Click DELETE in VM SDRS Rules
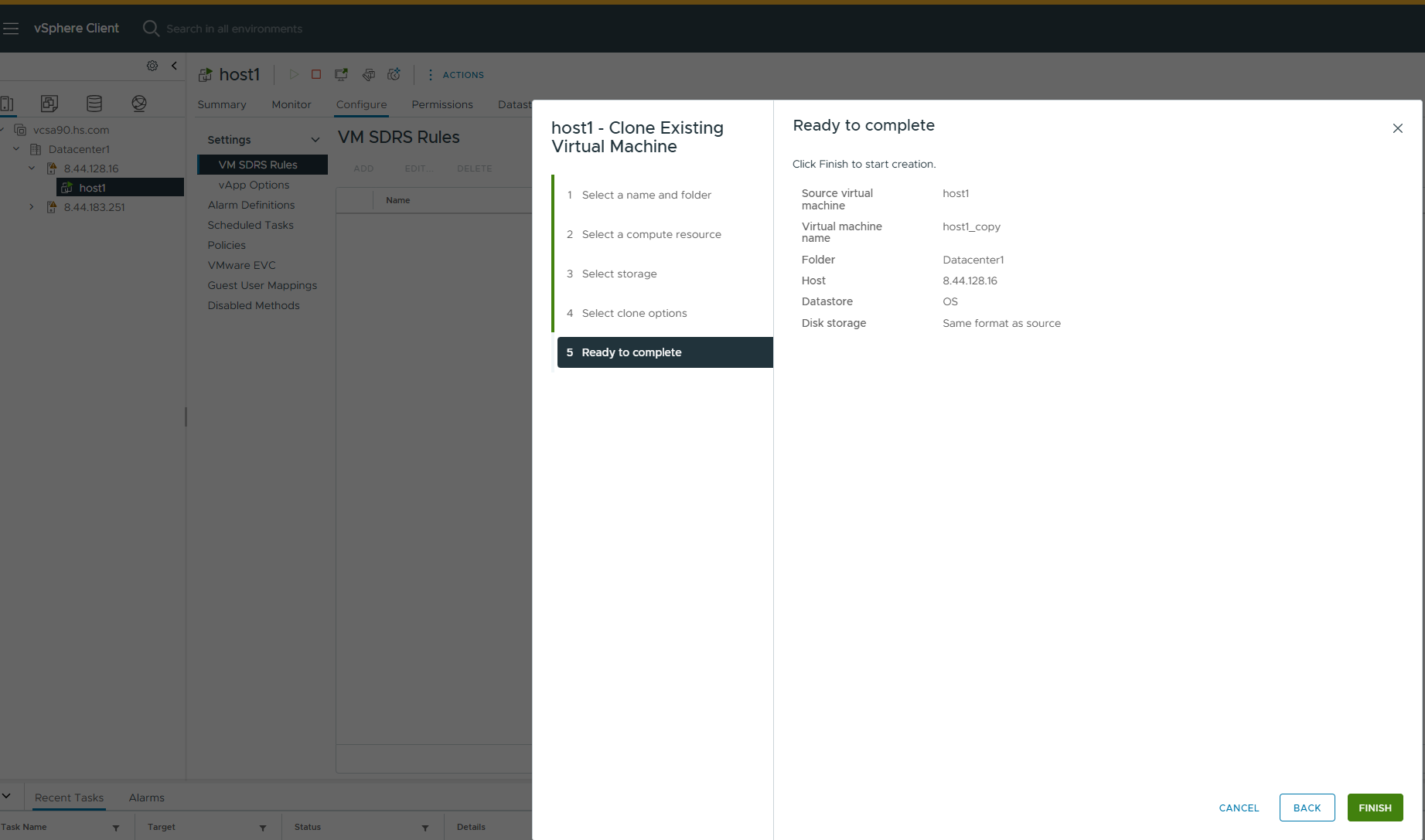Viewport: 1425px width, 840px height. pyautogui.click(x=474, y=168)
